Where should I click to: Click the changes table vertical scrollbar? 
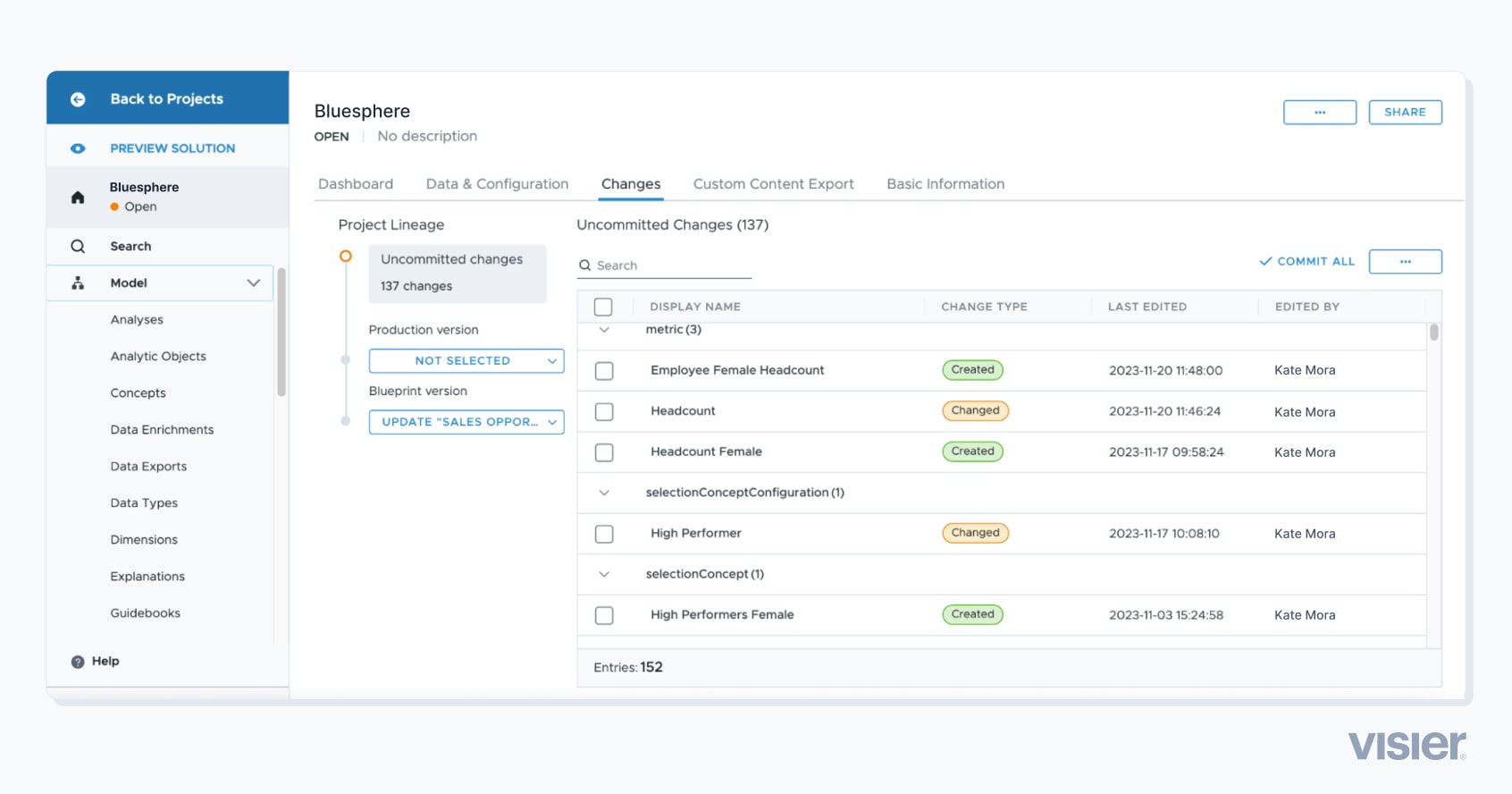coord(1433,333)
